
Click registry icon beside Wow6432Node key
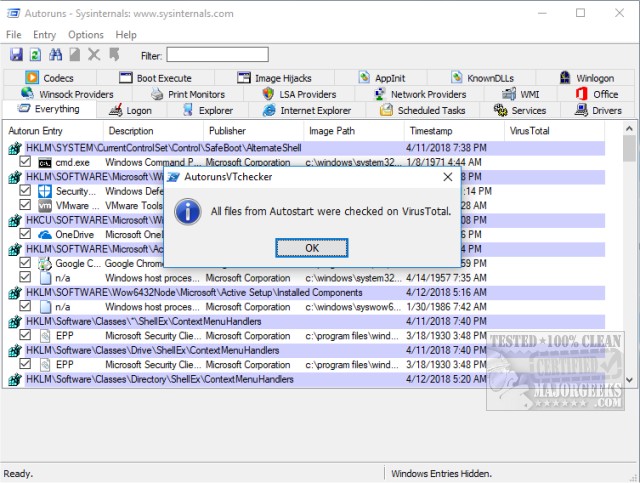tap(15, 293)
